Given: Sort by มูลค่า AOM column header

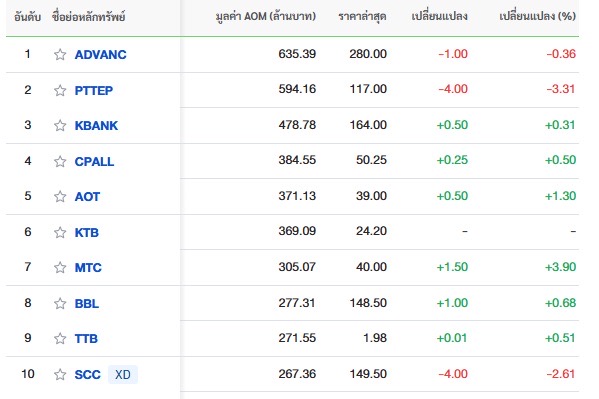Looking at the screenshot, I should [x=266, y=16].
